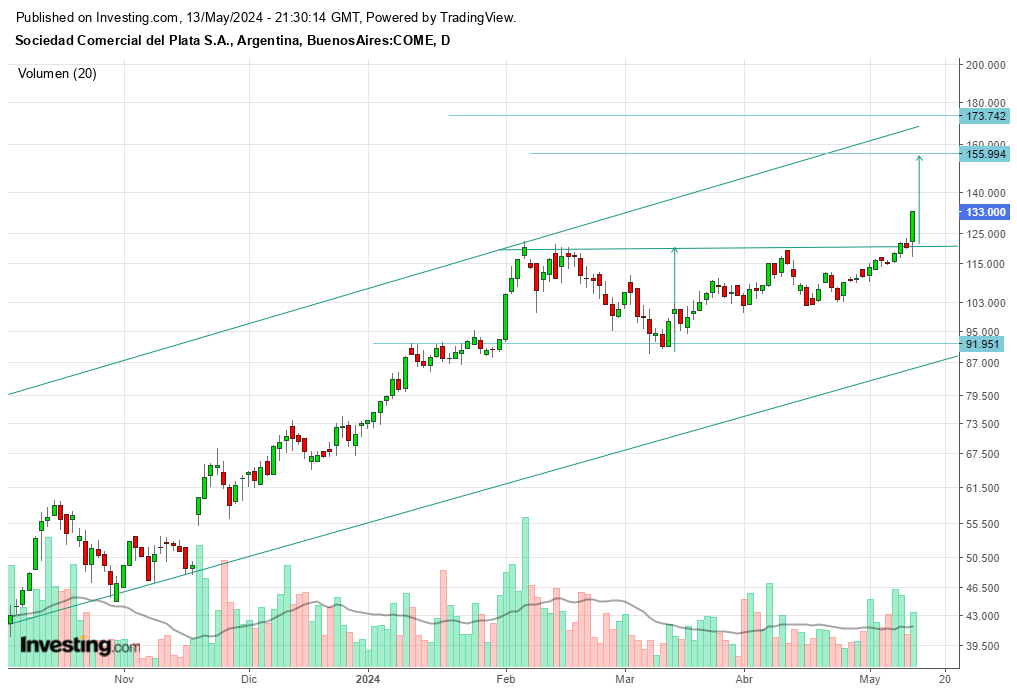This screenshot has height=692, width=1017.
Task: Click the 103.000 price axis value
Action: click(x=986, y=303)
